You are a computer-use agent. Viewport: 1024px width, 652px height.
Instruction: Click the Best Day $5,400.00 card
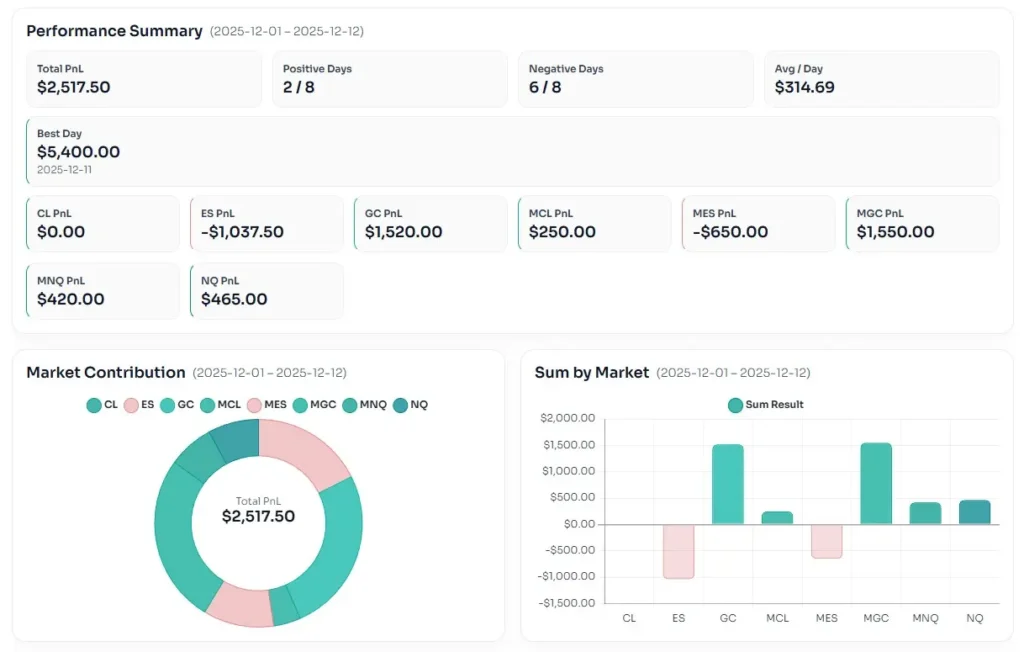point(512,151)
